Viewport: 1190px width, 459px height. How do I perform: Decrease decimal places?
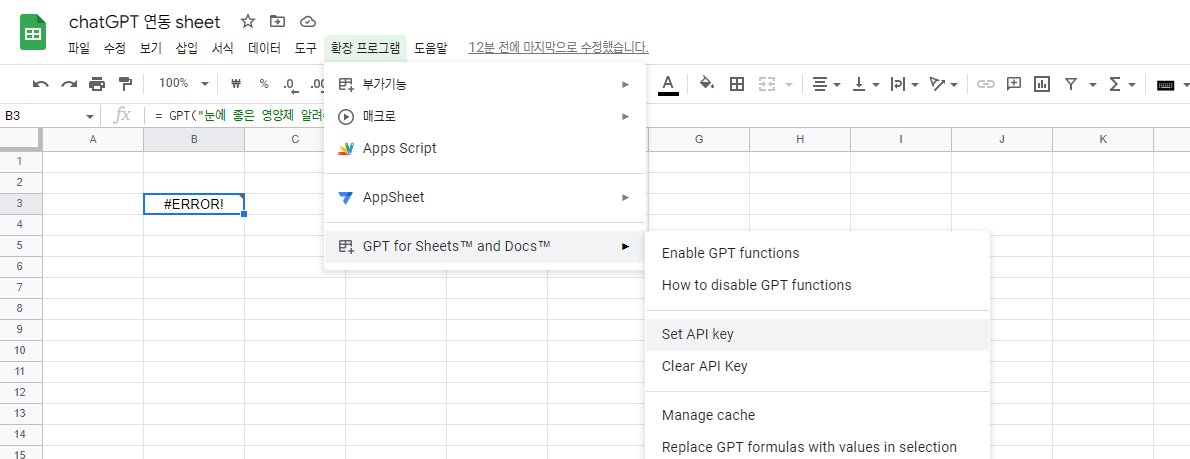pyautogui.click(x=290, y=84)
